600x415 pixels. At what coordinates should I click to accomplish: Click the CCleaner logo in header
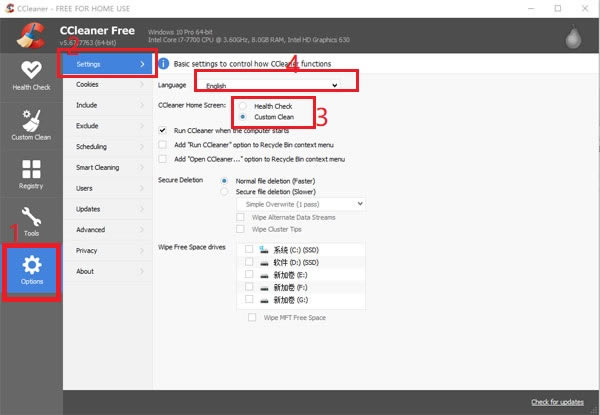pyautogui.click(x=32, y=33)
